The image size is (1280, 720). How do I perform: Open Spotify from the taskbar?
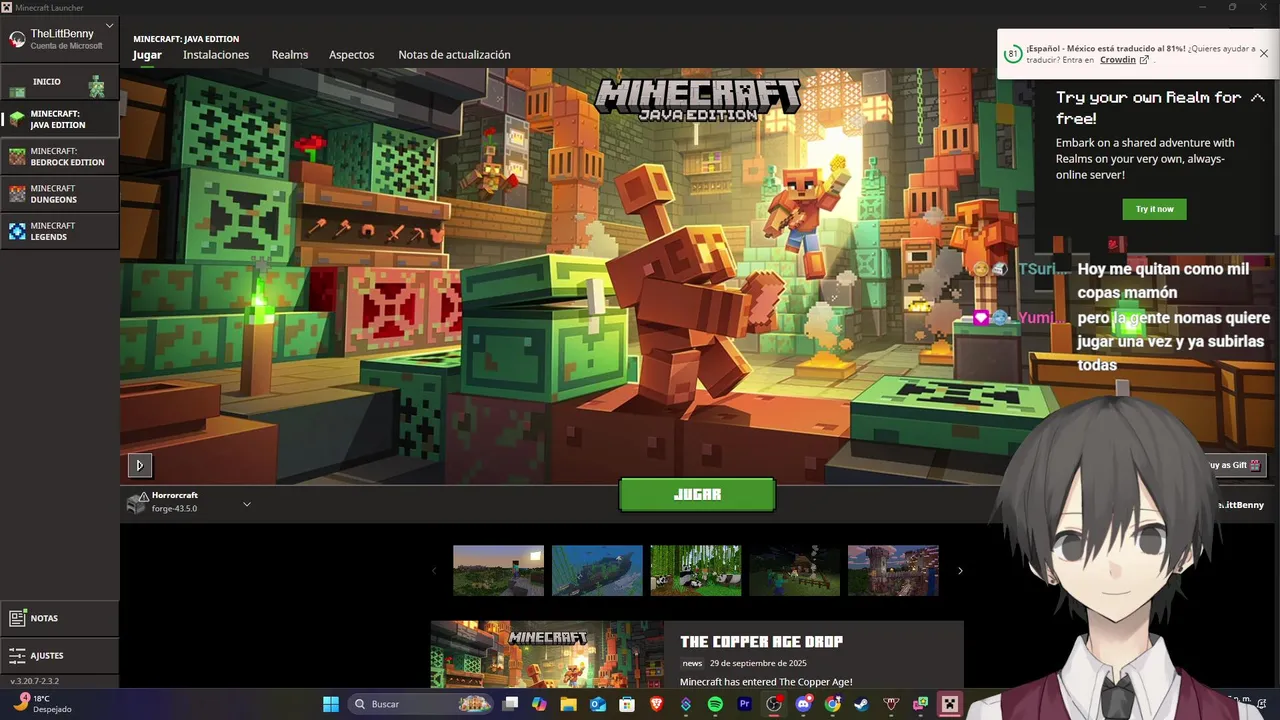pyautogui.click(x=715, y=704)
